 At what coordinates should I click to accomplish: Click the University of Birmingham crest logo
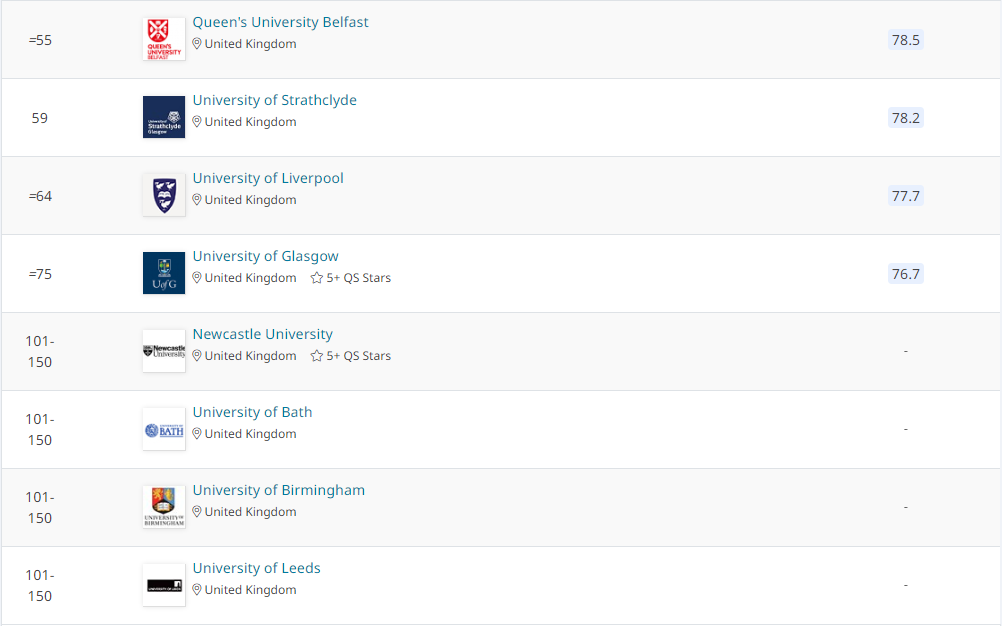coord(164,507)
